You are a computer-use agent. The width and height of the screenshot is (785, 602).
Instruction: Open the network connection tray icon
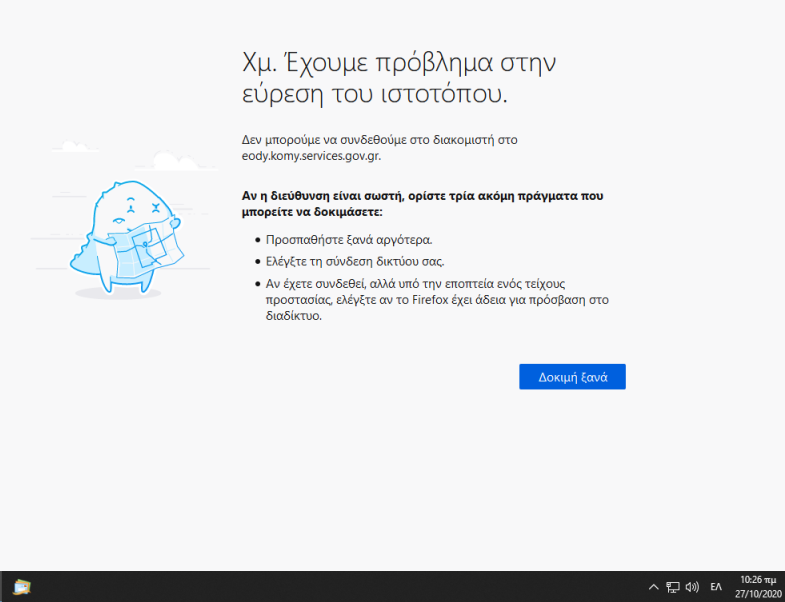[673, 587]
